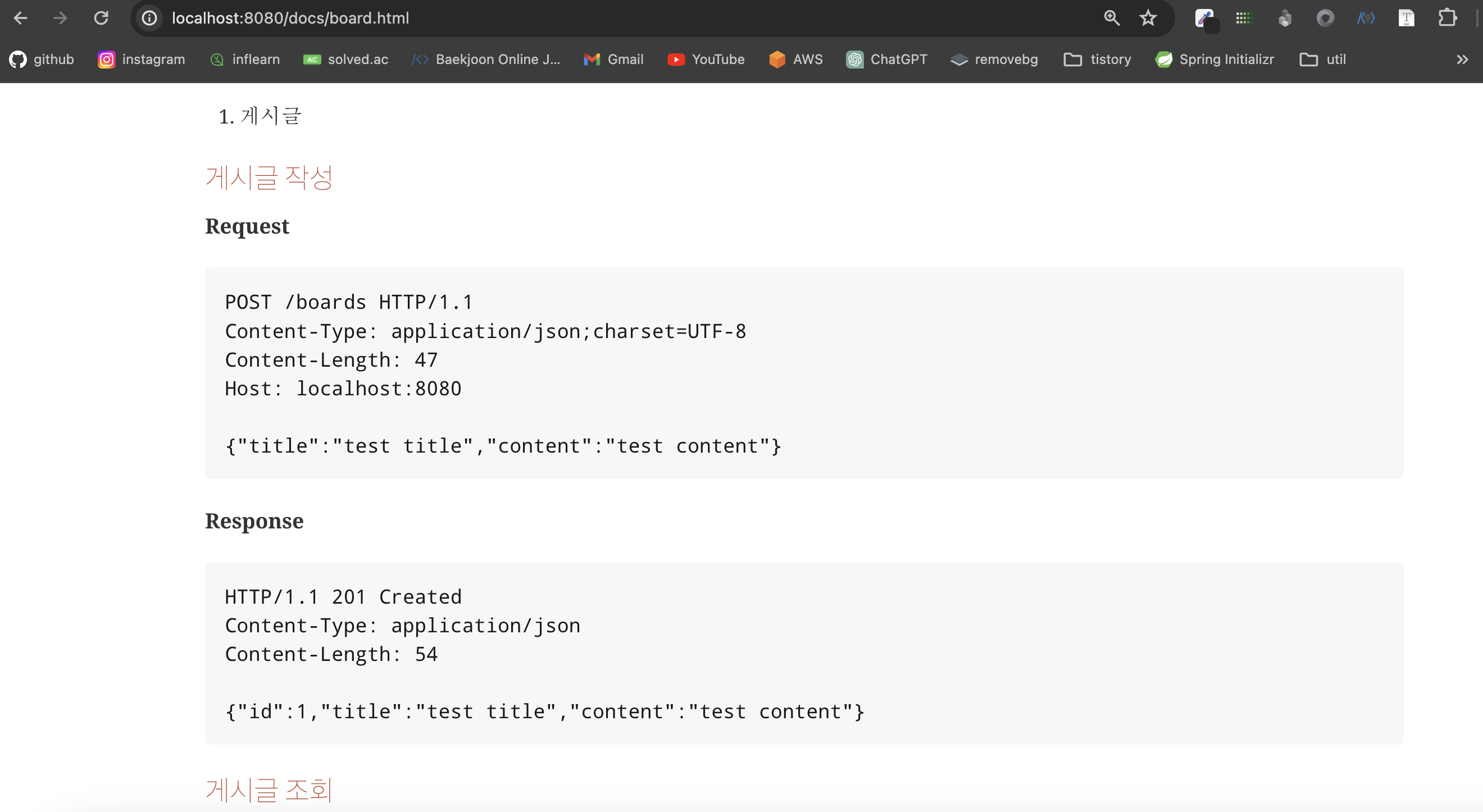
Task: Open the solved.ac bookmark
Action: pos(345,60)
